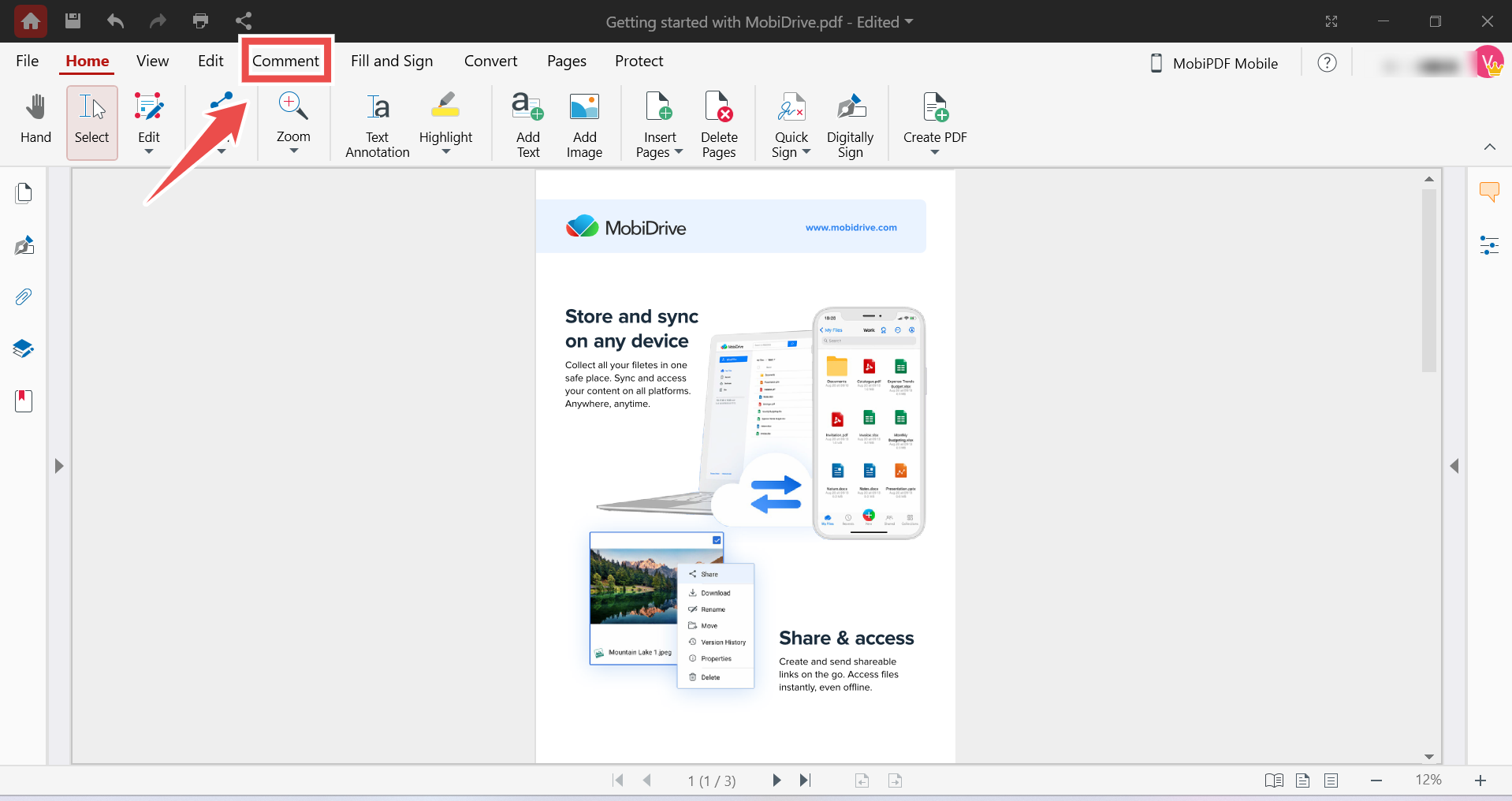The height and width of the screenshot is (801, 1512).
Task: Switch to the Pages tab
Action: coord(567,61)
